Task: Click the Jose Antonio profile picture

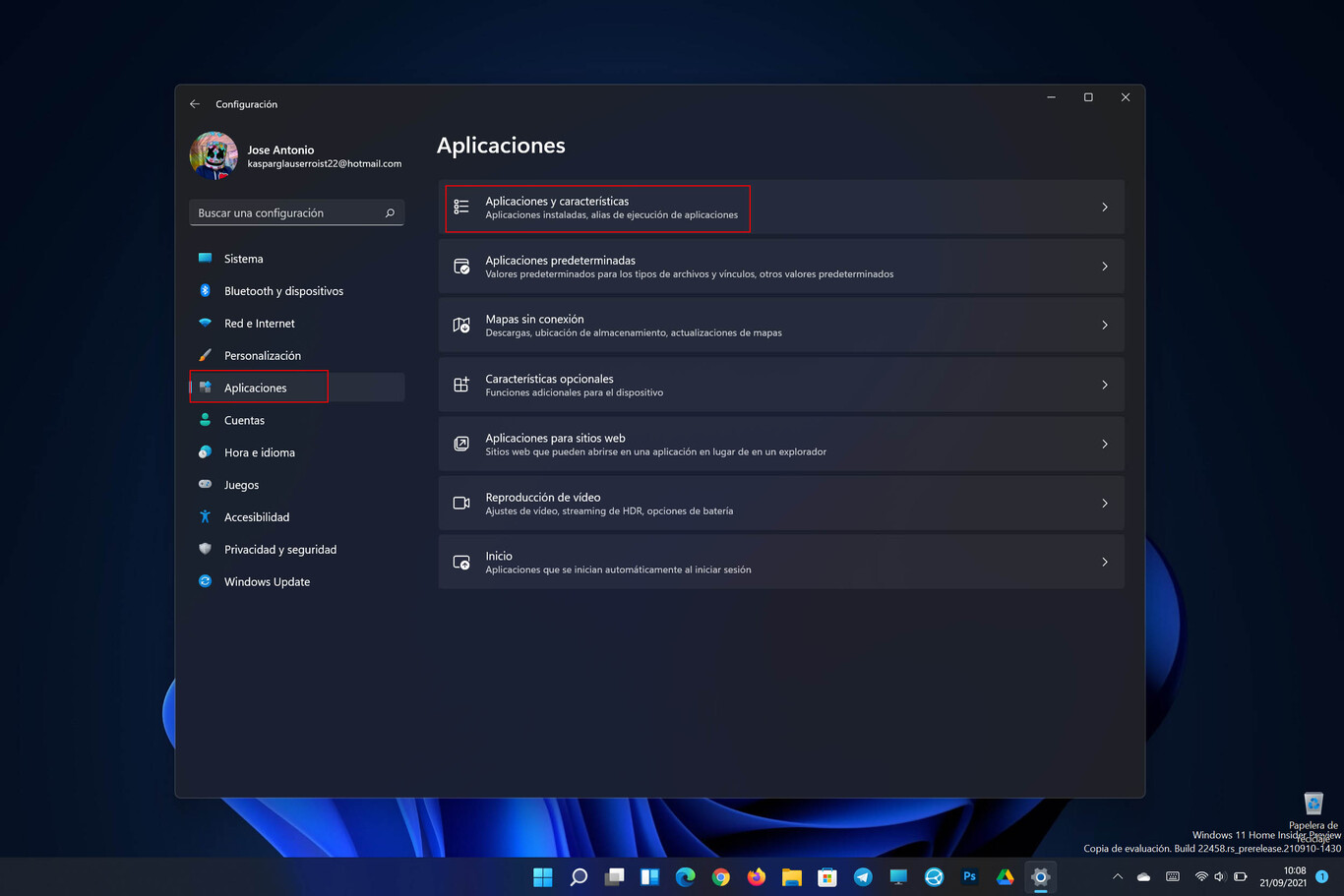Action: (214, 155)
